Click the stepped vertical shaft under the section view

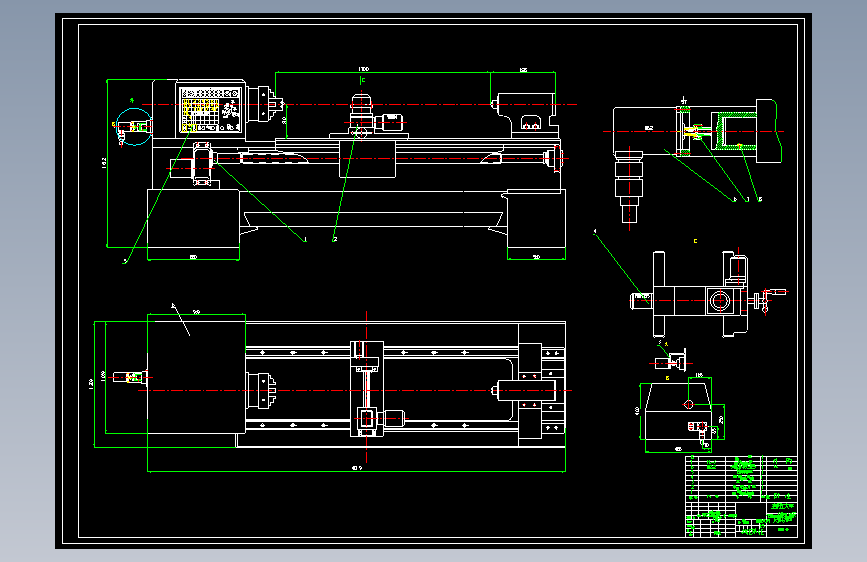pyautogui.click(x=629, y=188)
